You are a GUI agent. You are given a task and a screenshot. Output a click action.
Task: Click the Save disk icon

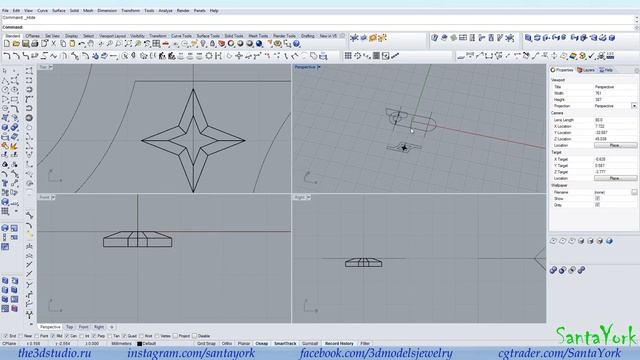[x=25, y=44]
